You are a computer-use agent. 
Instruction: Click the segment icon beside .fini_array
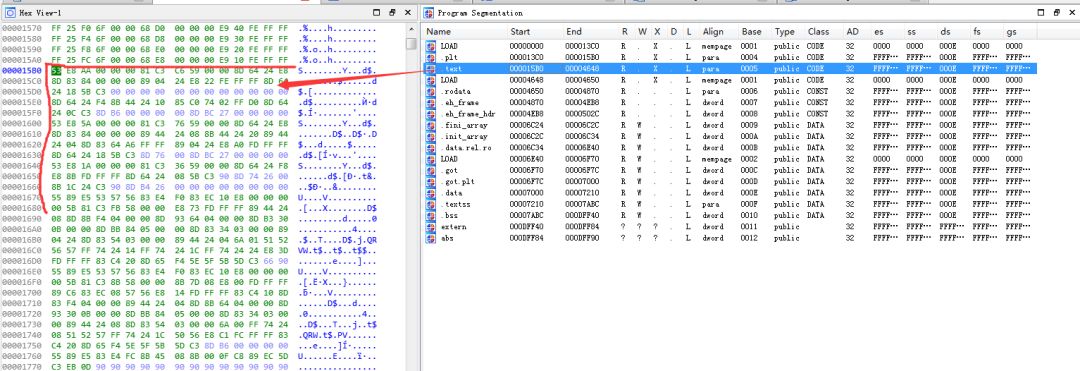[x=431, y=125]
